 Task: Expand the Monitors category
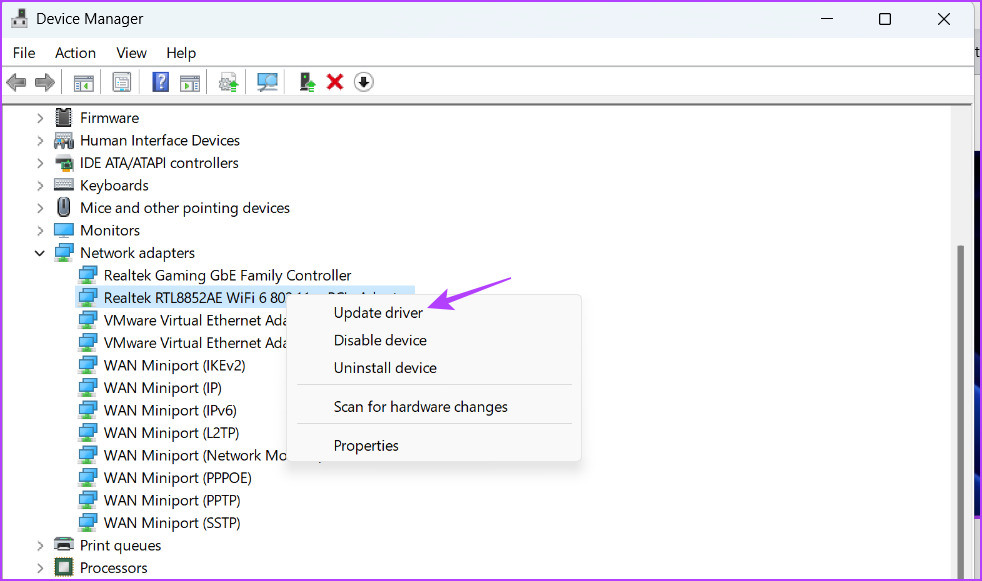(x=40, y=230)
